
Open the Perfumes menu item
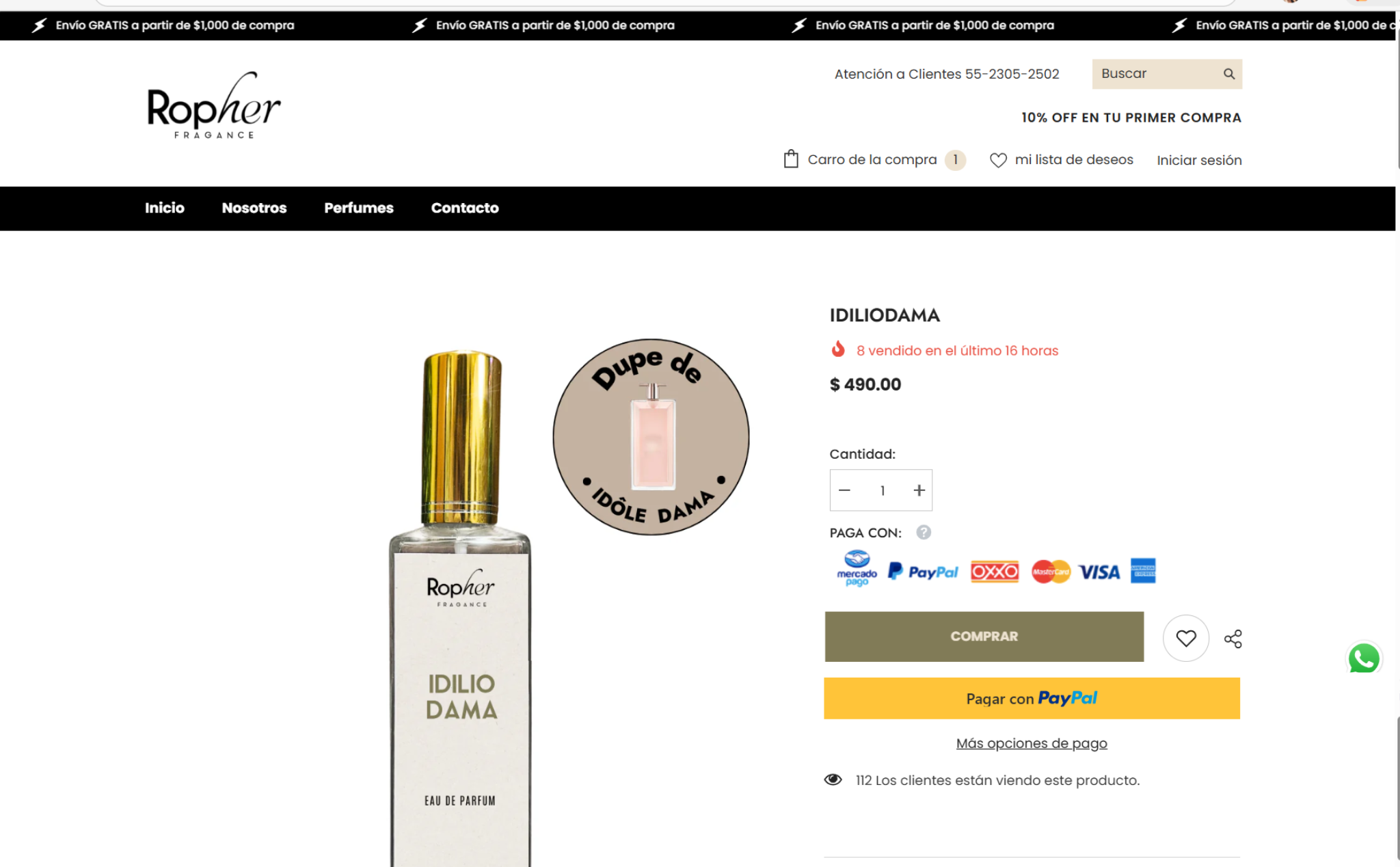[359, 208]
